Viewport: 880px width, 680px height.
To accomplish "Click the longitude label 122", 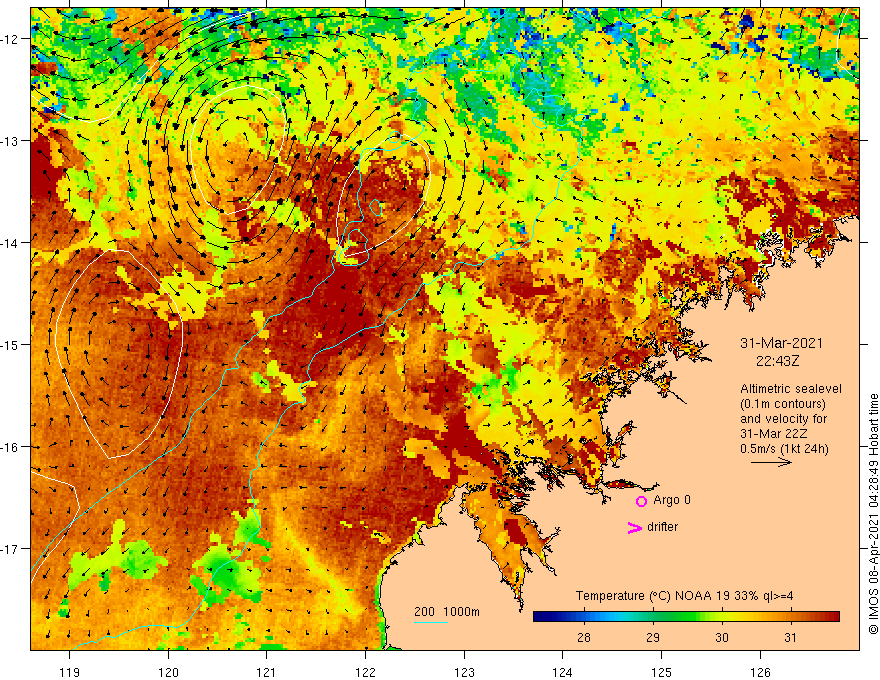I will coord(365,672).
